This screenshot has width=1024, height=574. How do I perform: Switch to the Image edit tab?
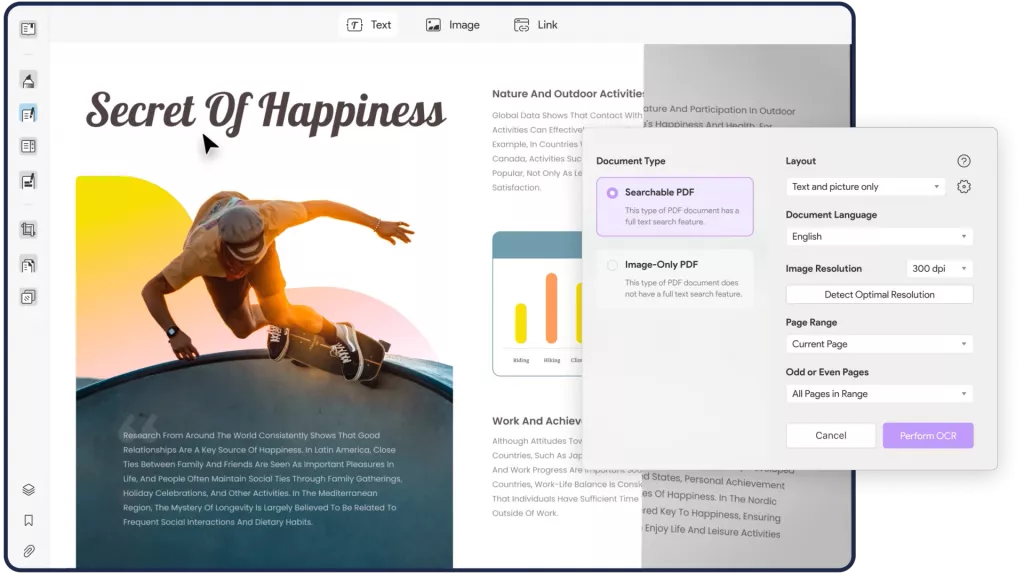tap(453, 25)
